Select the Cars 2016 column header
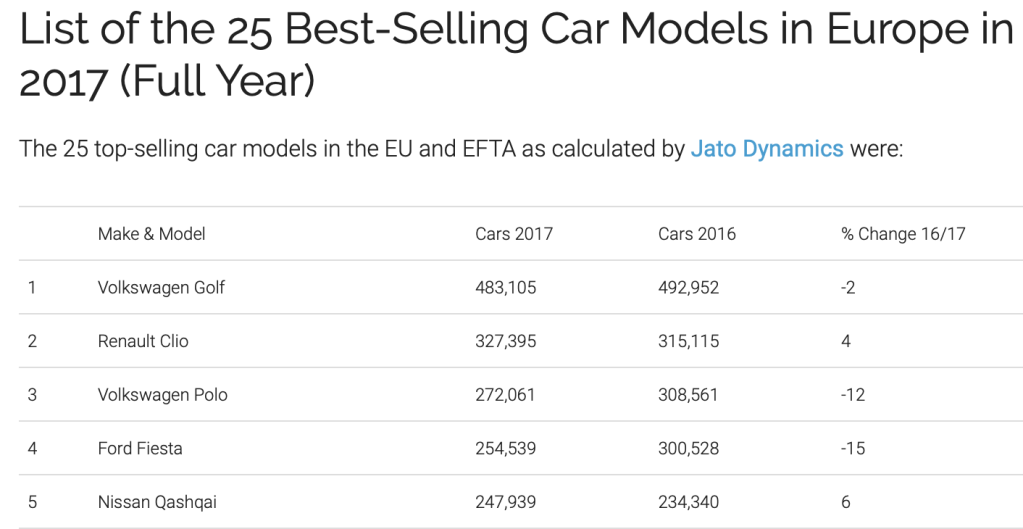Viewport: 1023px width, 529px height. coord(696,234)
